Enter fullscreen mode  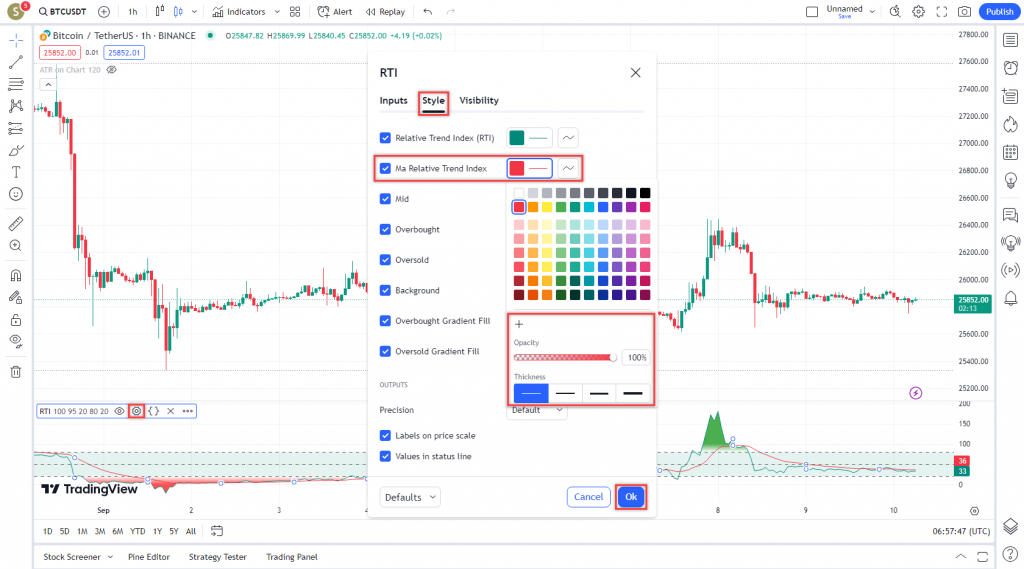tap(942, 12)
